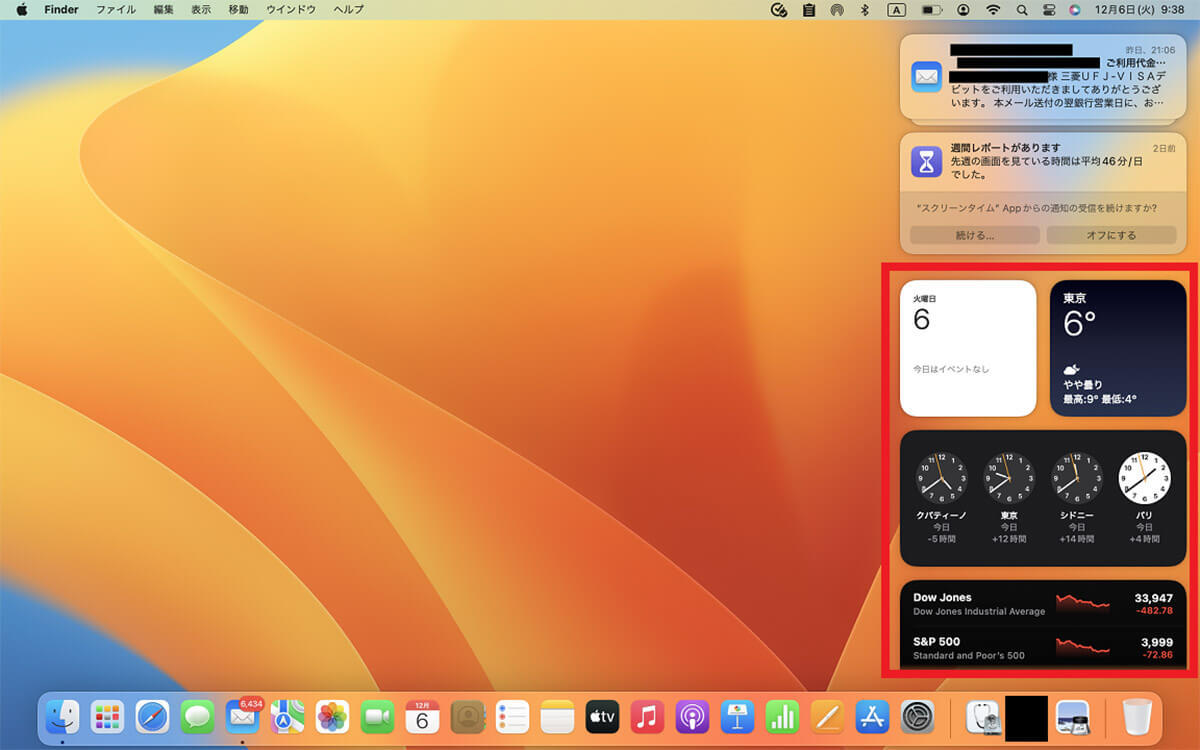Viewport: 1200px width, 750px height.
Task: Open the Dow Jones stock row
Action: (1043, 604)
